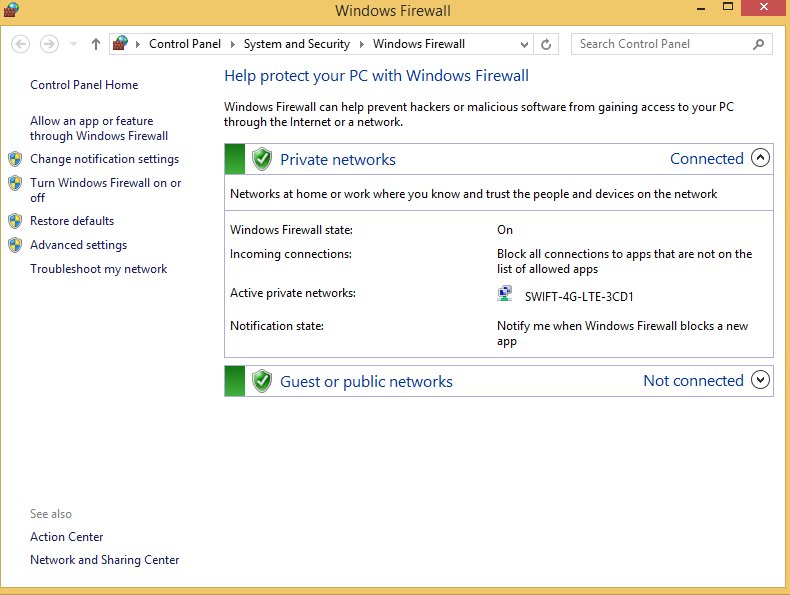Expand the arrow after System and Security
Image resolution: width=790 pixels, height=595 pixels.
361,44
